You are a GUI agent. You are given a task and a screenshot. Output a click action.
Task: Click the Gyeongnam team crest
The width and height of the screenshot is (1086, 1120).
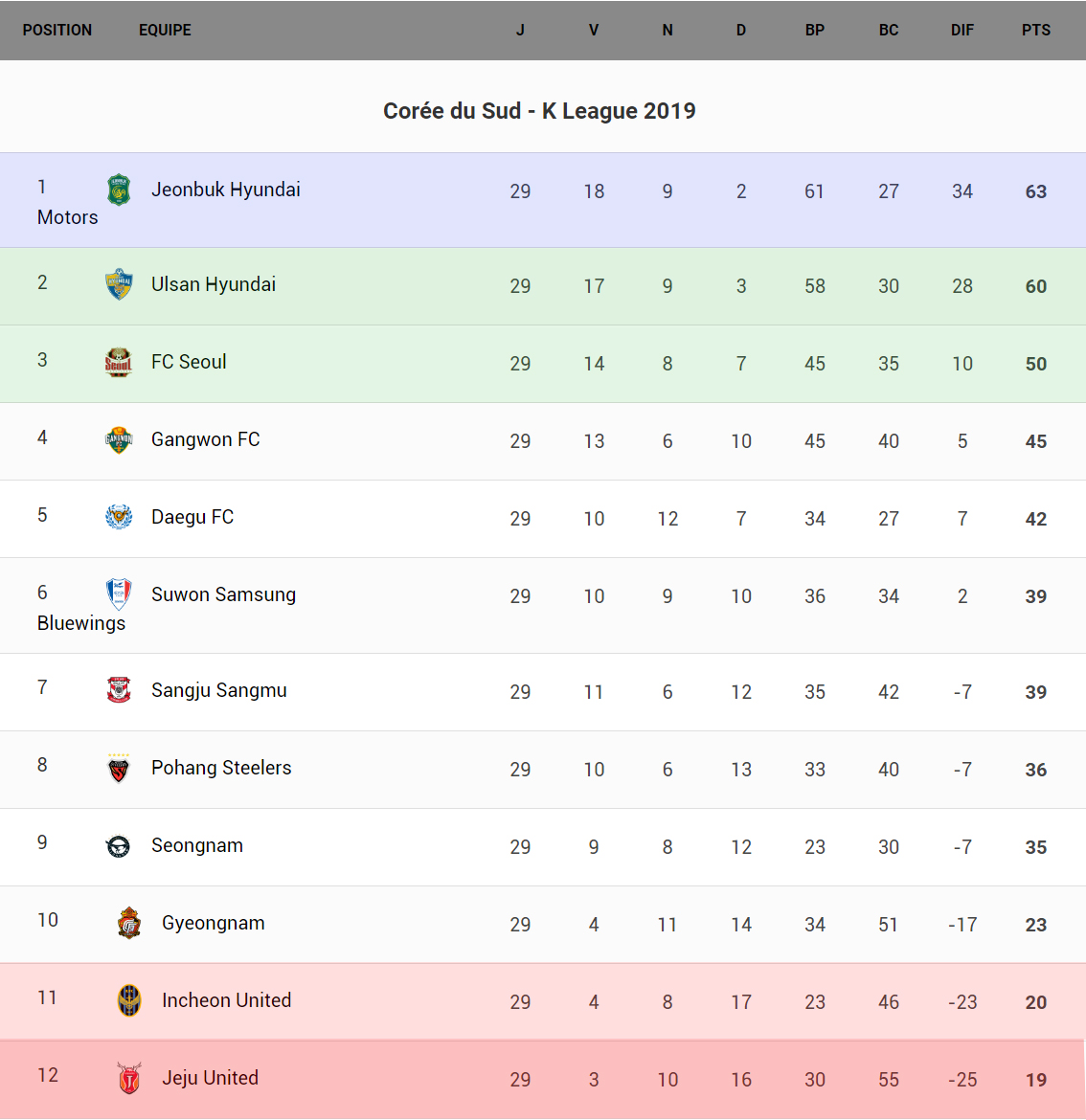pyautogui.click(x=129, y=923)
